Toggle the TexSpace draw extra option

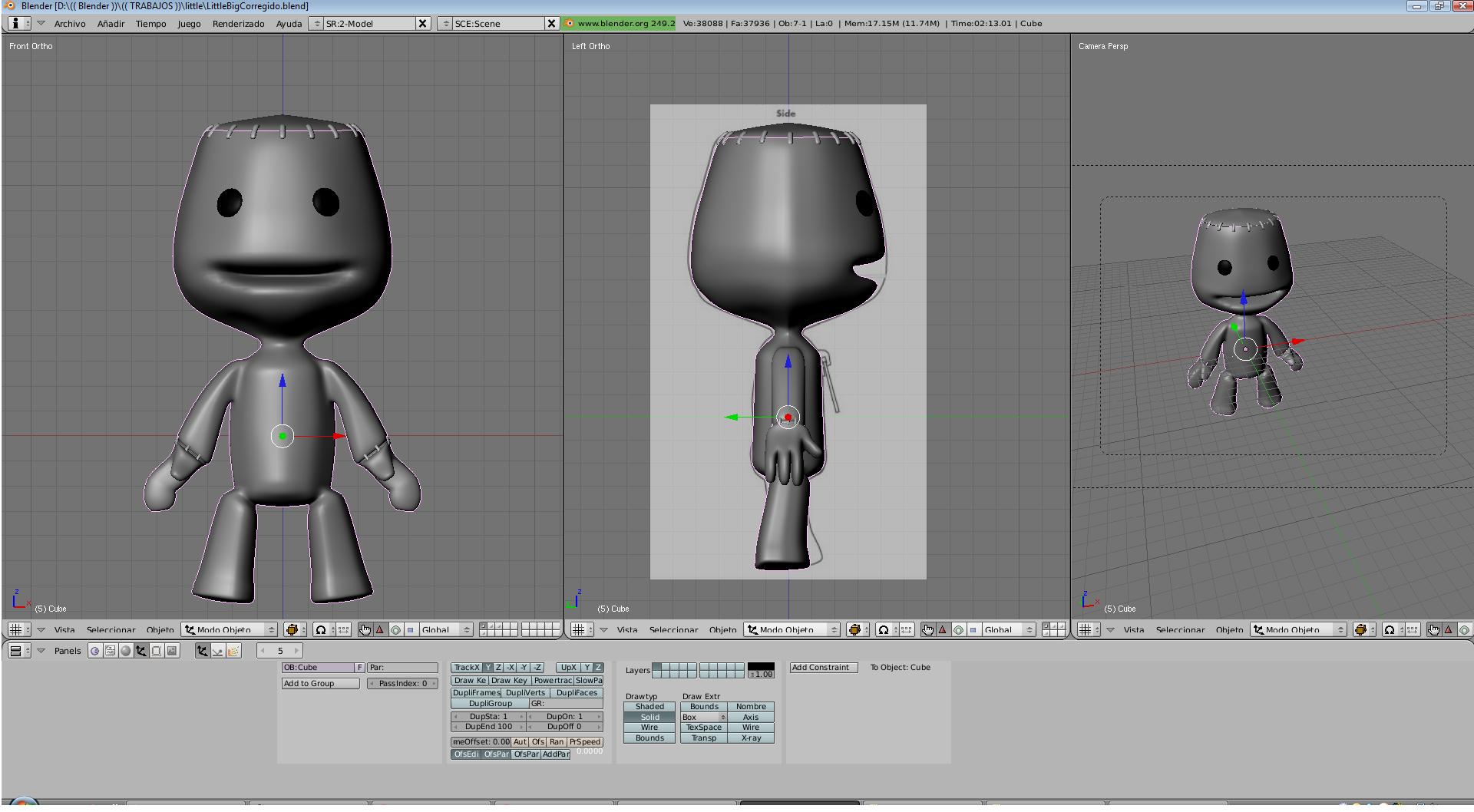point(704,728)
